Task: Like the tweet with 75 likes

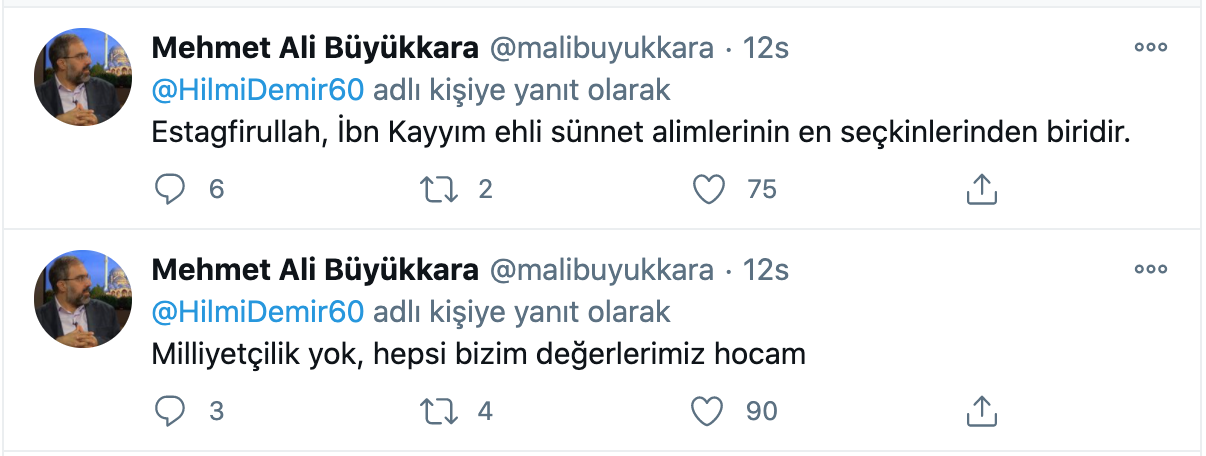Action: (x=709, y=189)
